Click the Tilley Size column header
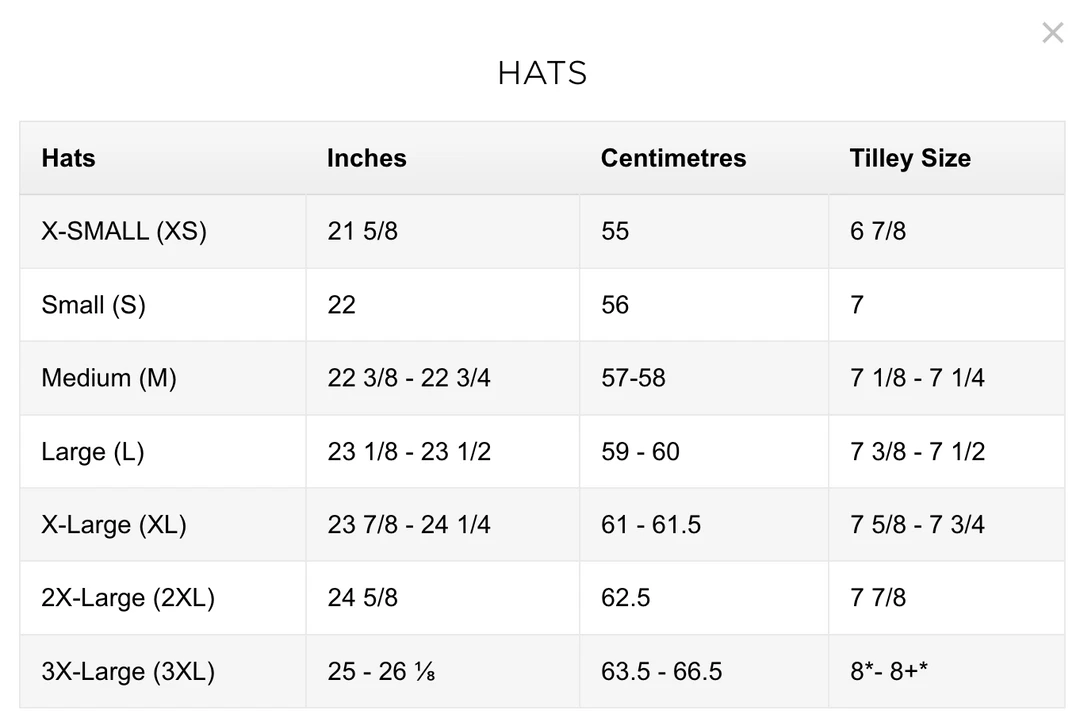The height and width of the screenshot is (722, 1080). [910, 158]
